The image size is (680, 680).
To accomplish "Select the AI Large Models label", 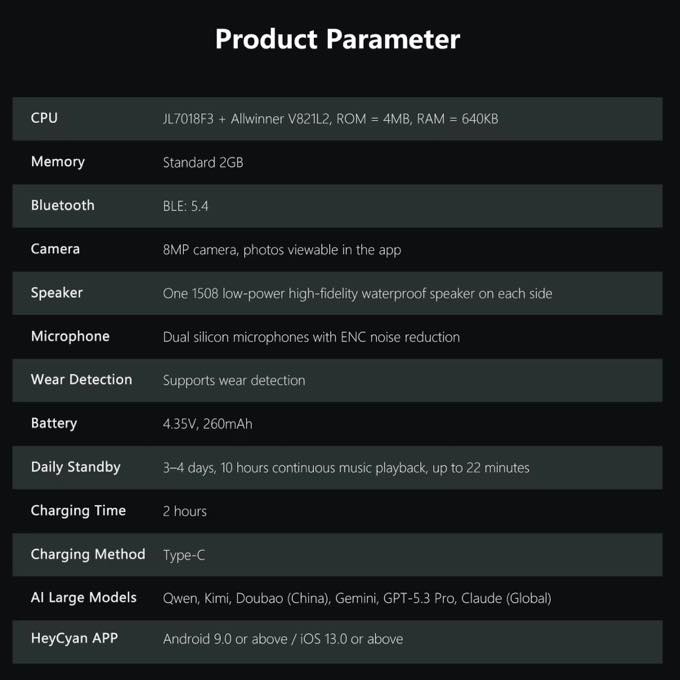I will (x=84, y=598).
